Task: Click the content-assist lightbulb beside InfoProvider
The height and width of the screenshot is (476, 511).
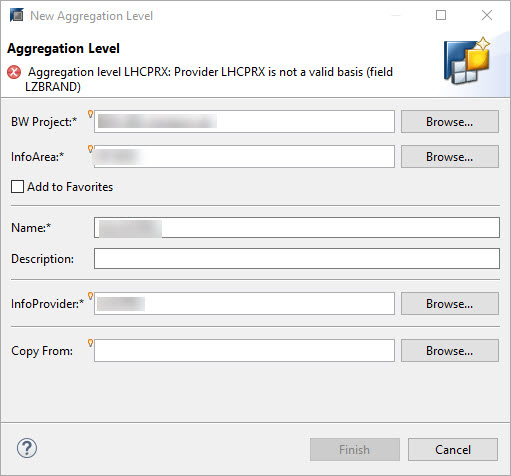Action: [x=90, y=296]
